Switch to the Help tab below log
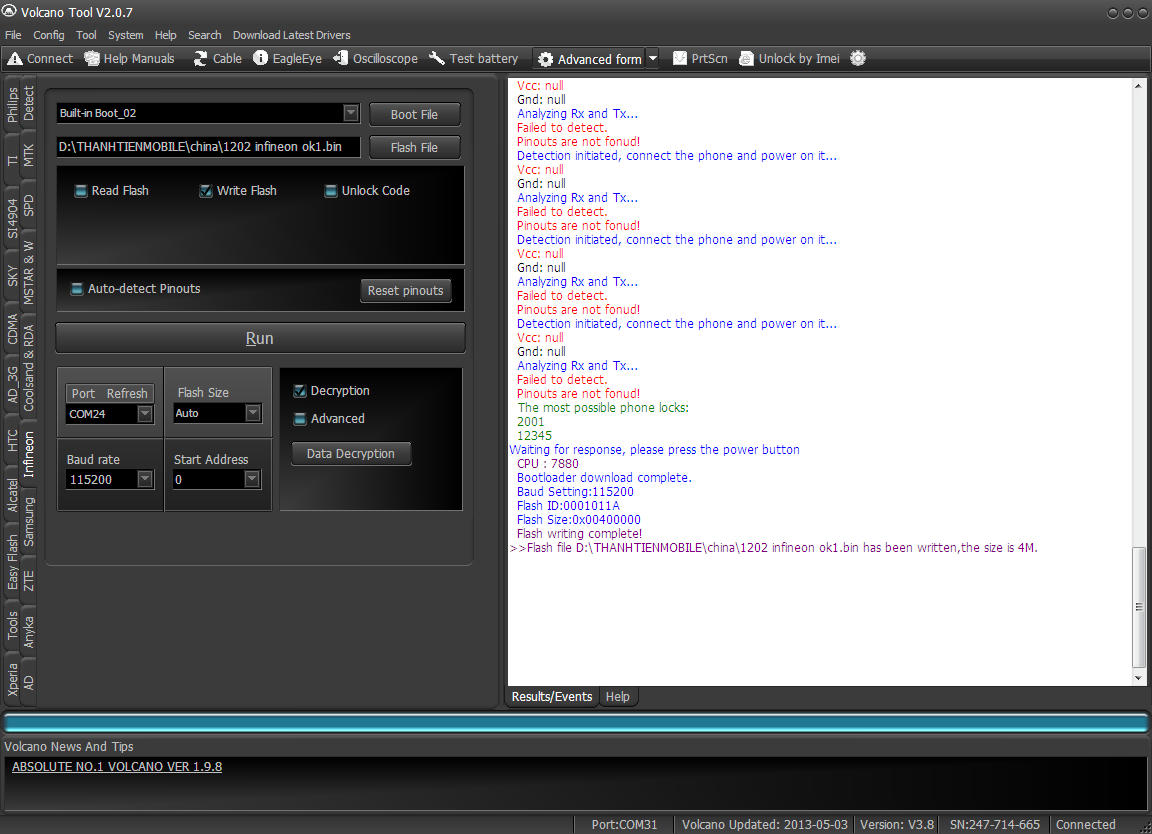The image size is (1152, 834). 617,697
